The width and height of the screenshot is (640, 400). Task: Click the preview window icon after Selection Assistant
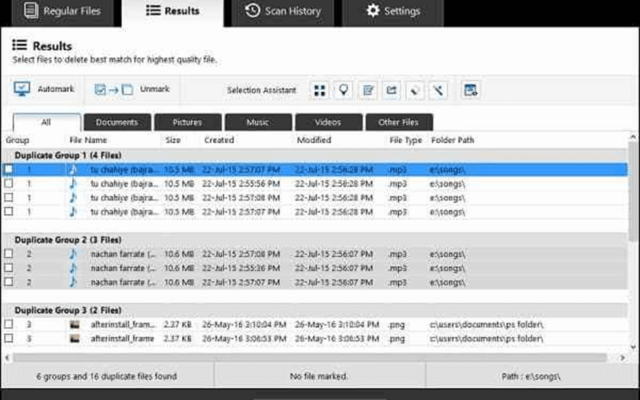[x=471, y=90]
